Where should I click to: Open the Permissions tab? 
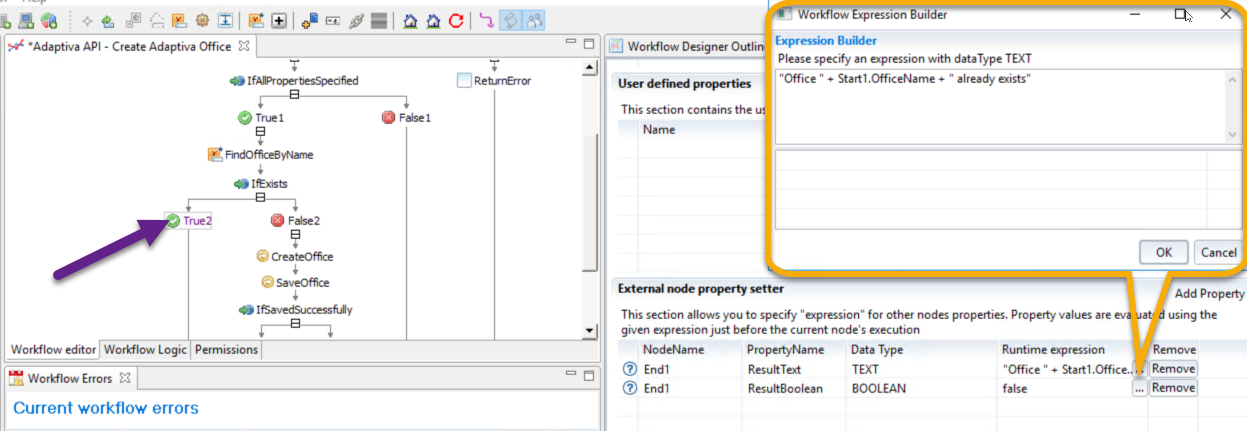[226, 350]
